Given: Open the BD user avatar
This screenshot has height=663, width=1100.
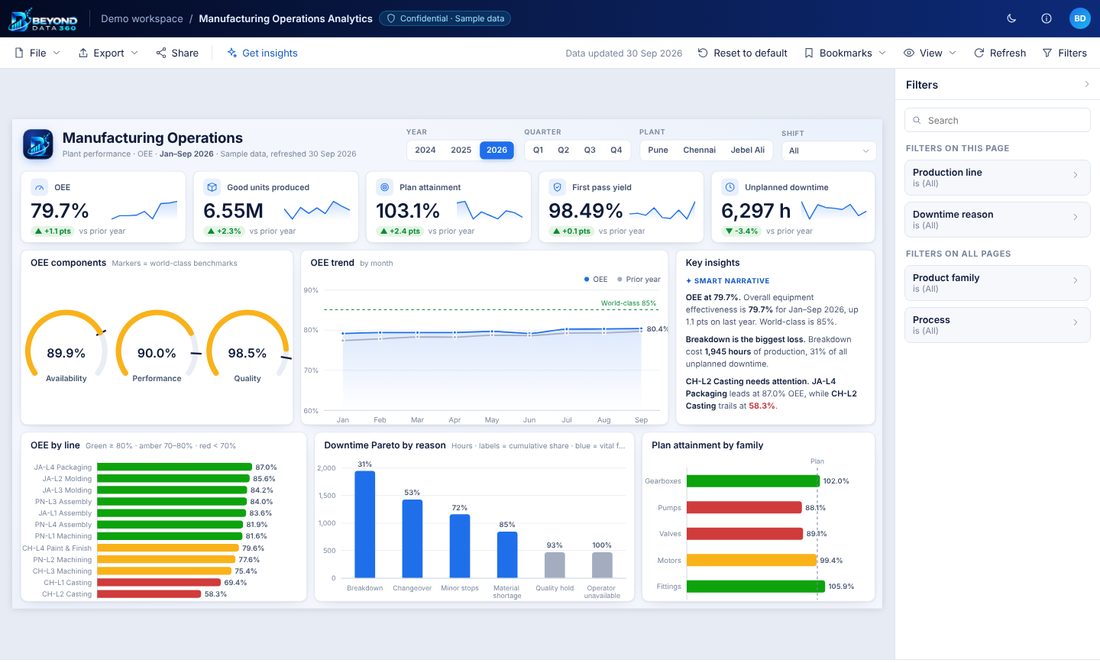Looking at the screenshot, I should click(x=1080, y=19).
